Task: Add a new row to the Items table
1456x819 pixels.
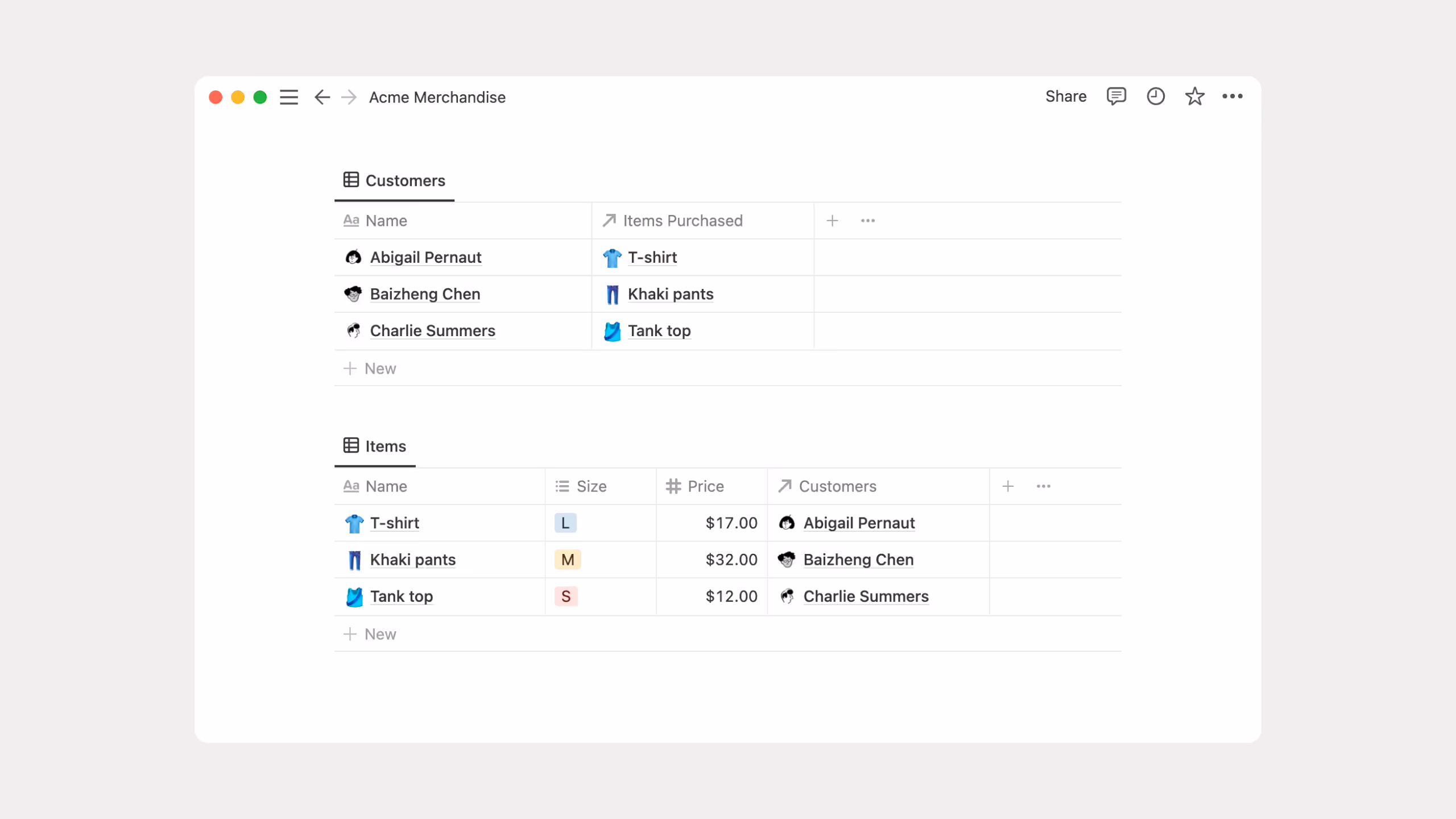Action: 379,634
